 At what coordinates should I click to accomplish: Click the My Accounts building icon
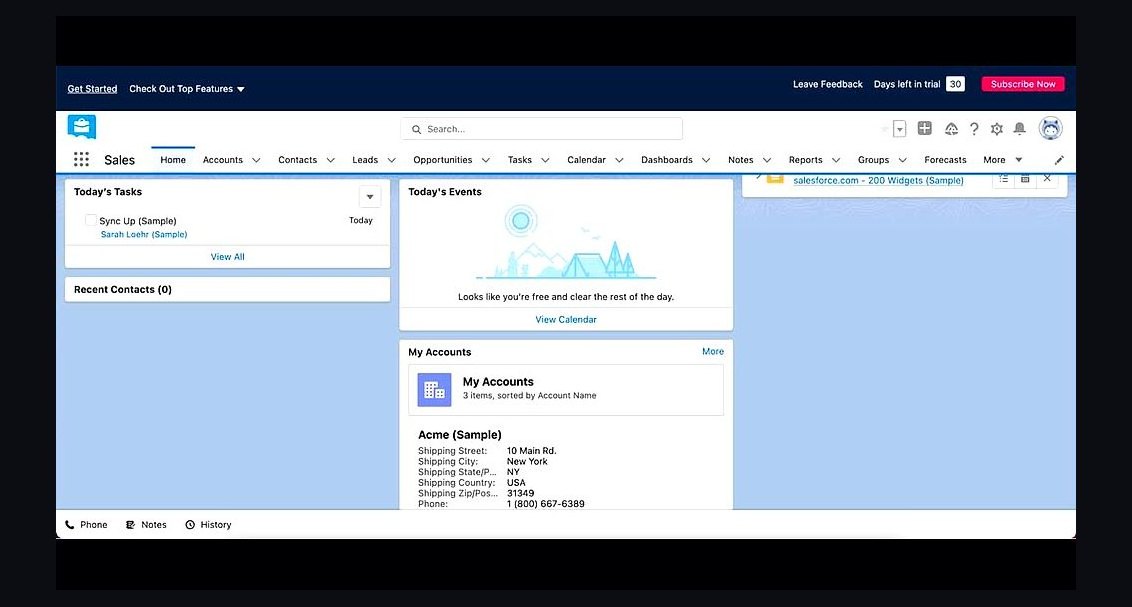click(x=435, y=390)
